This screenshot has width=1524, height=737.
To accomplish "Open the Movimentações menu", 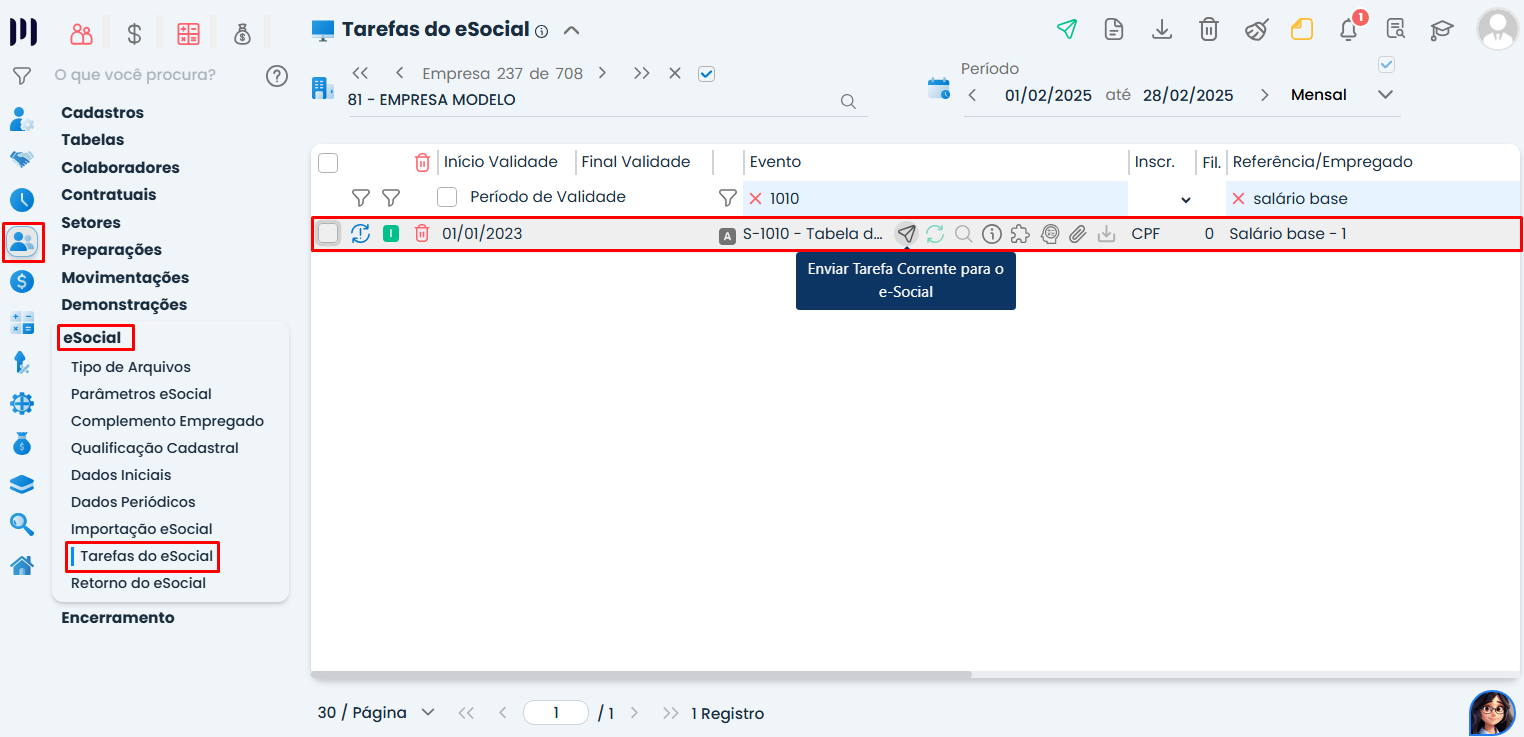I will pos(124,278).
